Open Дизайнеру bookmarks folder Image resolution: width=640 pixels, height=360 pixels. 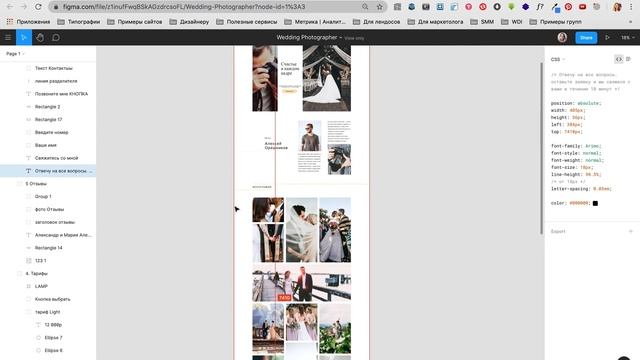(189, 22)
